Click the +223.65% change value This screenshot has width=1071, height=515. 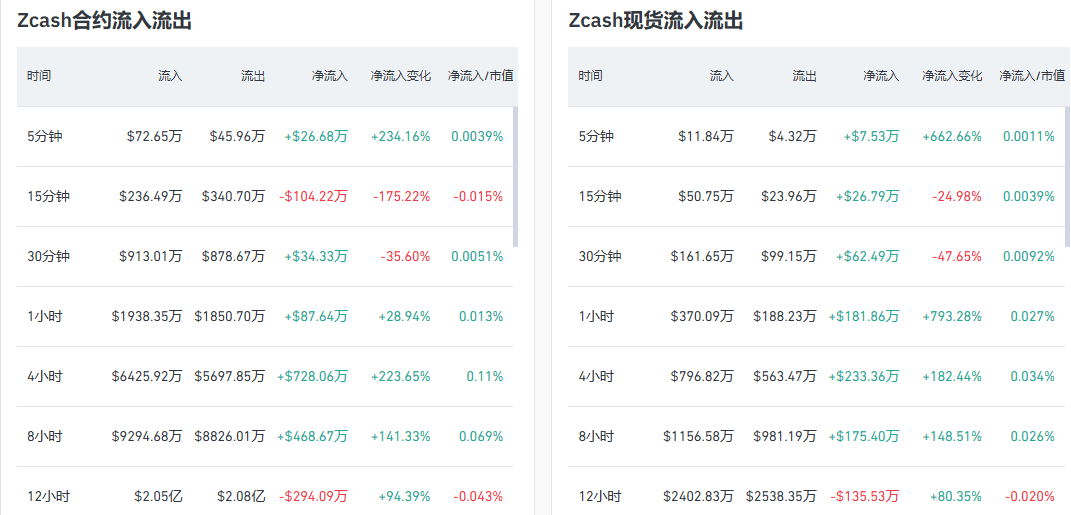pos(401,376)
